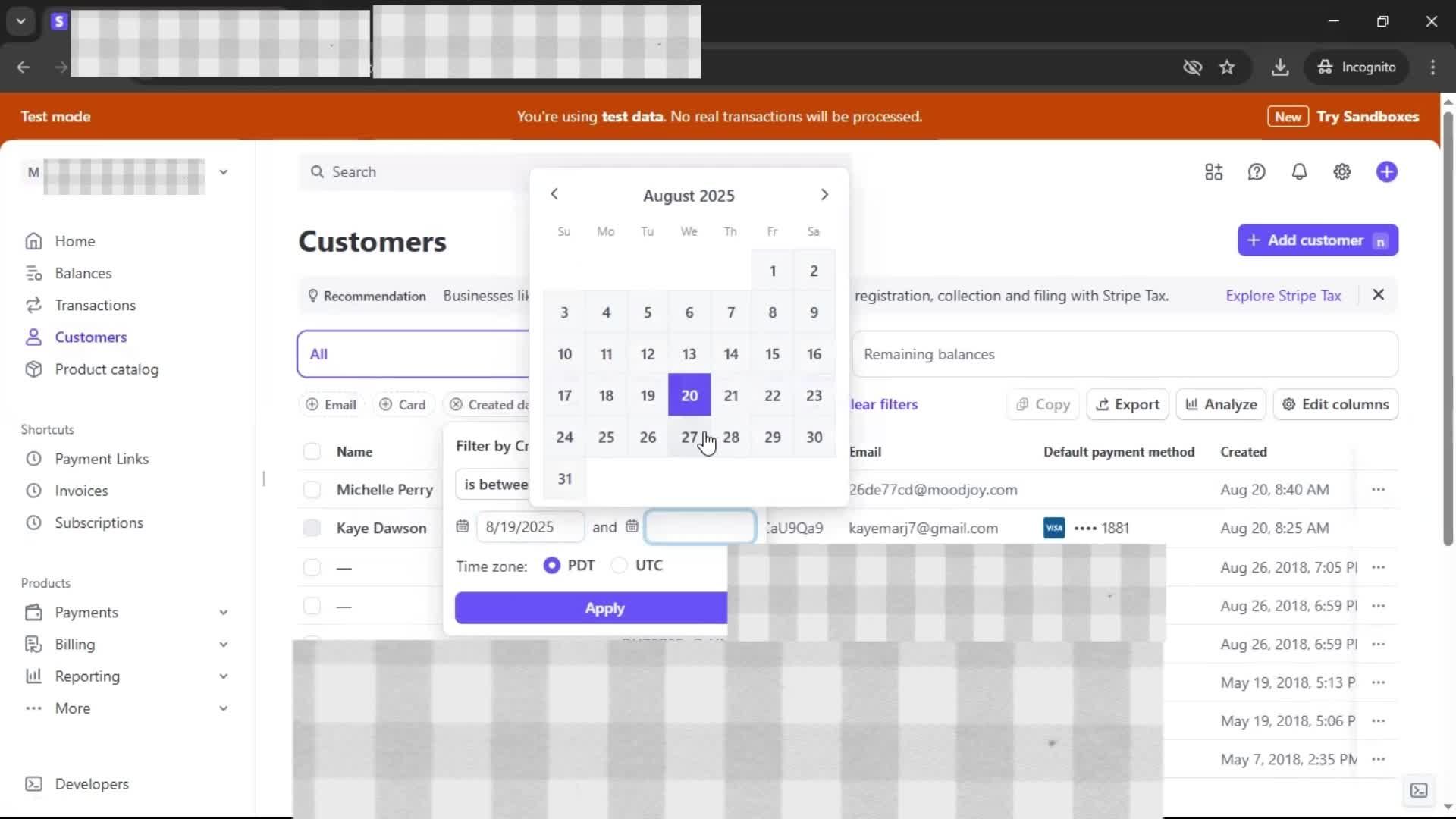Screen dimensions: 1456x819
Task: Check the Michelle Perry row checkbox
Action: tap(312, 490)
